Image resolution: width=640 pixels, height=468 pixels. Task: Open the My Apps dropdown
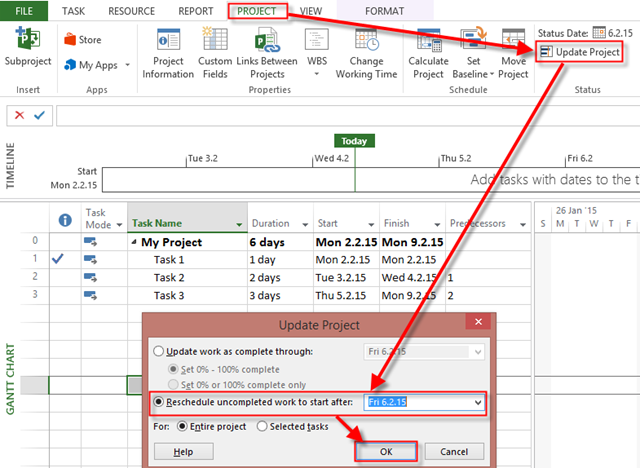pyautogui.click(x=92, y=65)
